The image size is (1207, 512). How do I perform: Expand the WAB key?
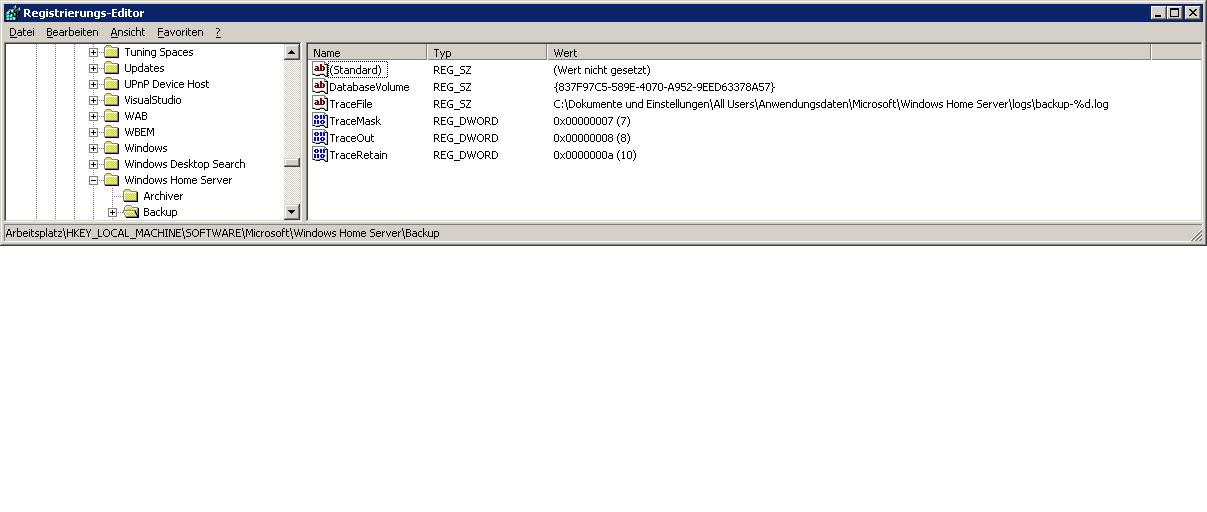[94, 116]
